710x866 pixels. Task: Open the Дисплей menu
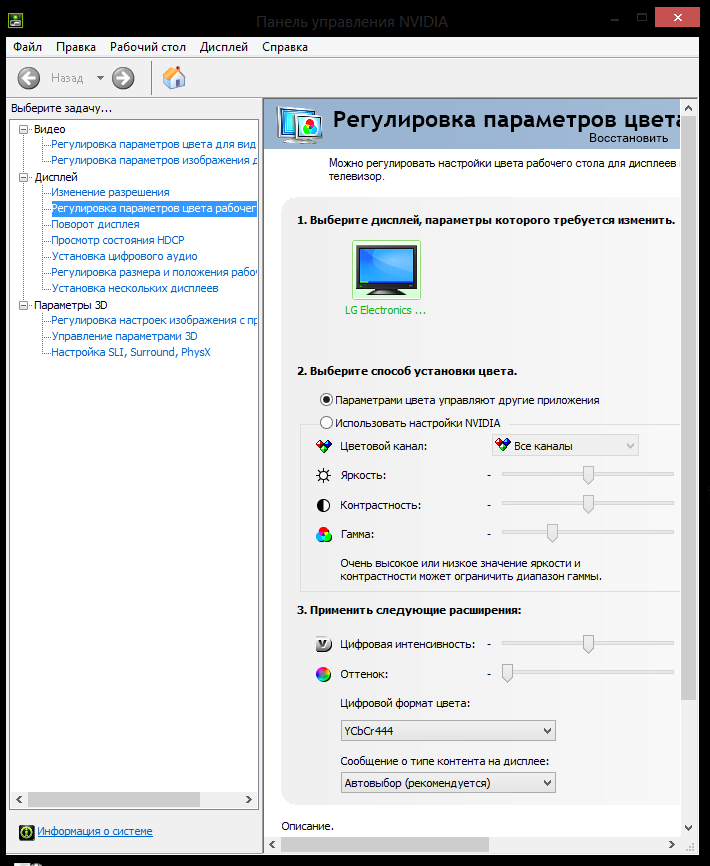[224, 47]
